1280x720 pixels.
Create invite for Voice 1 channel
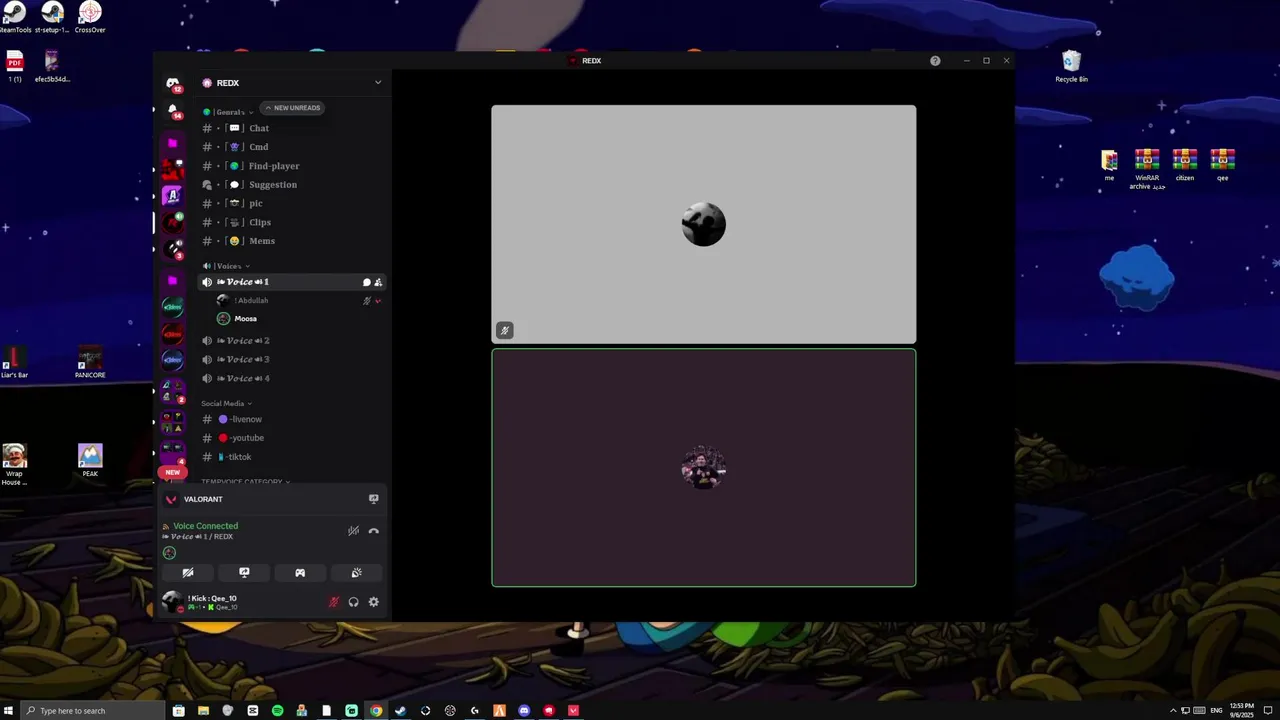(x=378, y=282)
